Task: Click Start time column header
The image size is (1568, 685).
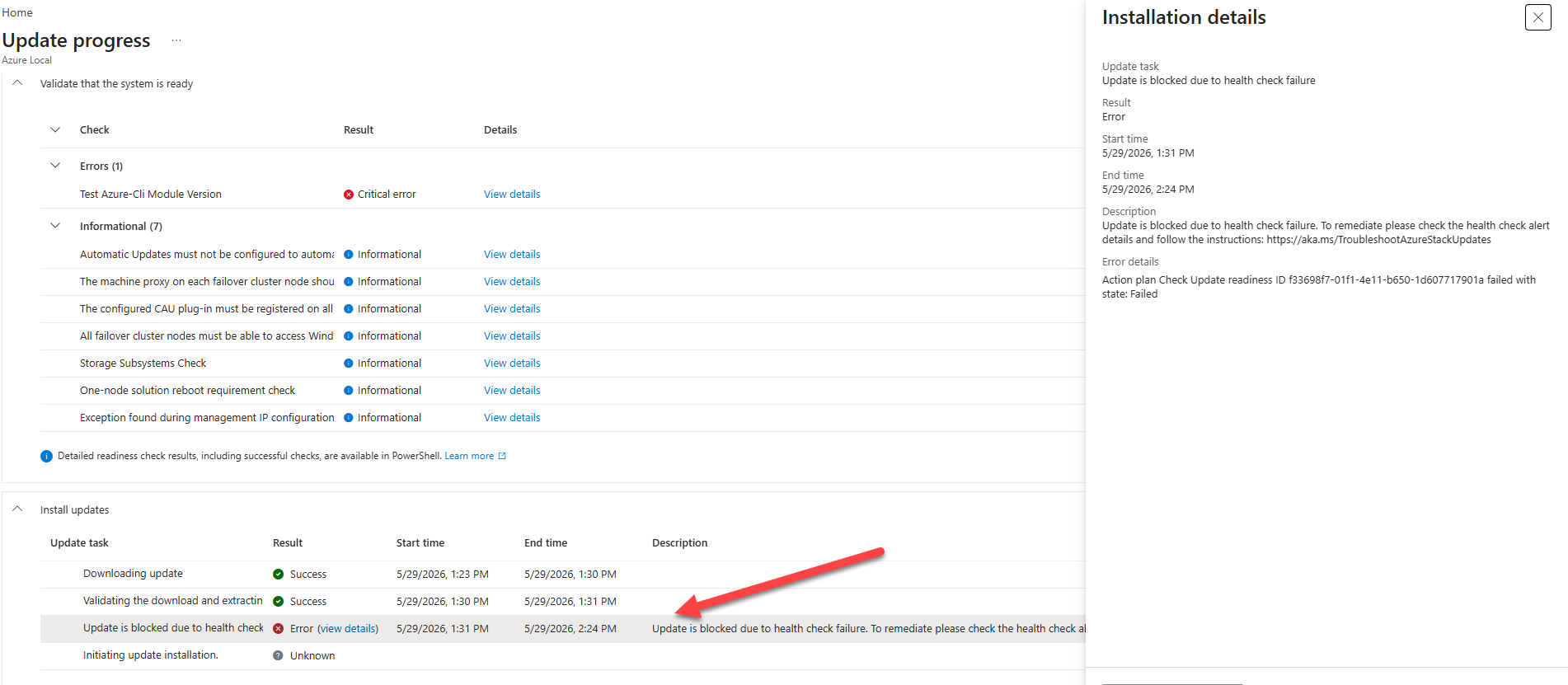Action: coord(420,543)
